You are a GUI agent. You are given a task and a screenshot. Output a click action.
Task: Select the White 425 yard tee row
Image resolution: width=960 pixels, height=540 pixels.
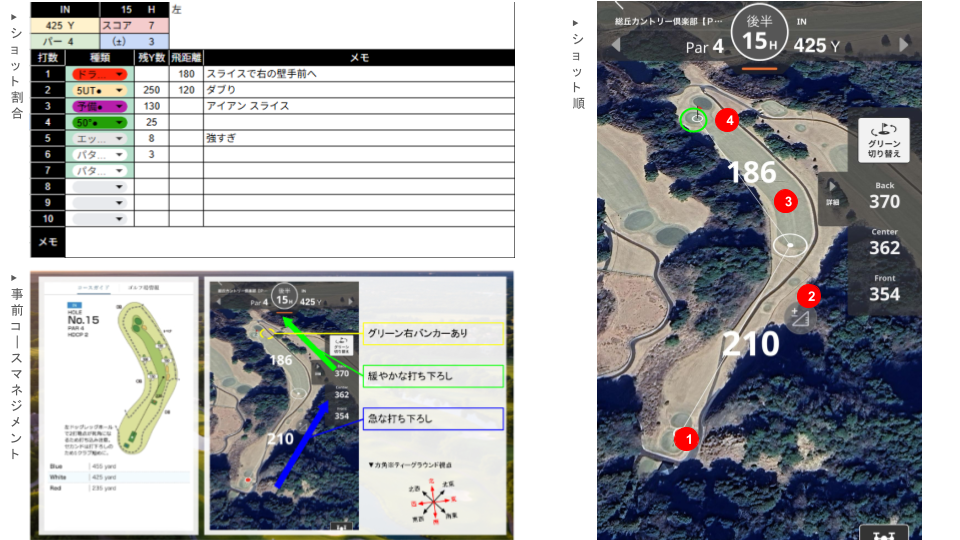point(112,477)
